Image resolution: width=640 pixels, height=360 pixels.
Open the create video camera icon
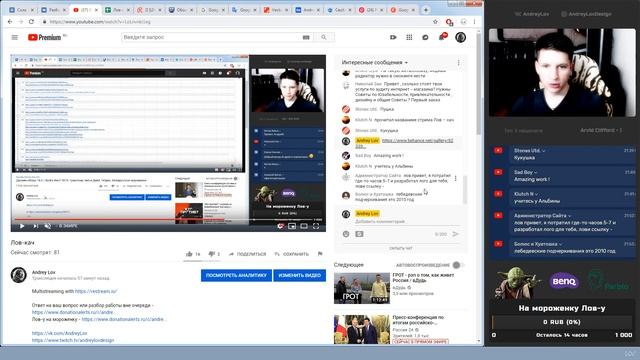coord(393,38)
